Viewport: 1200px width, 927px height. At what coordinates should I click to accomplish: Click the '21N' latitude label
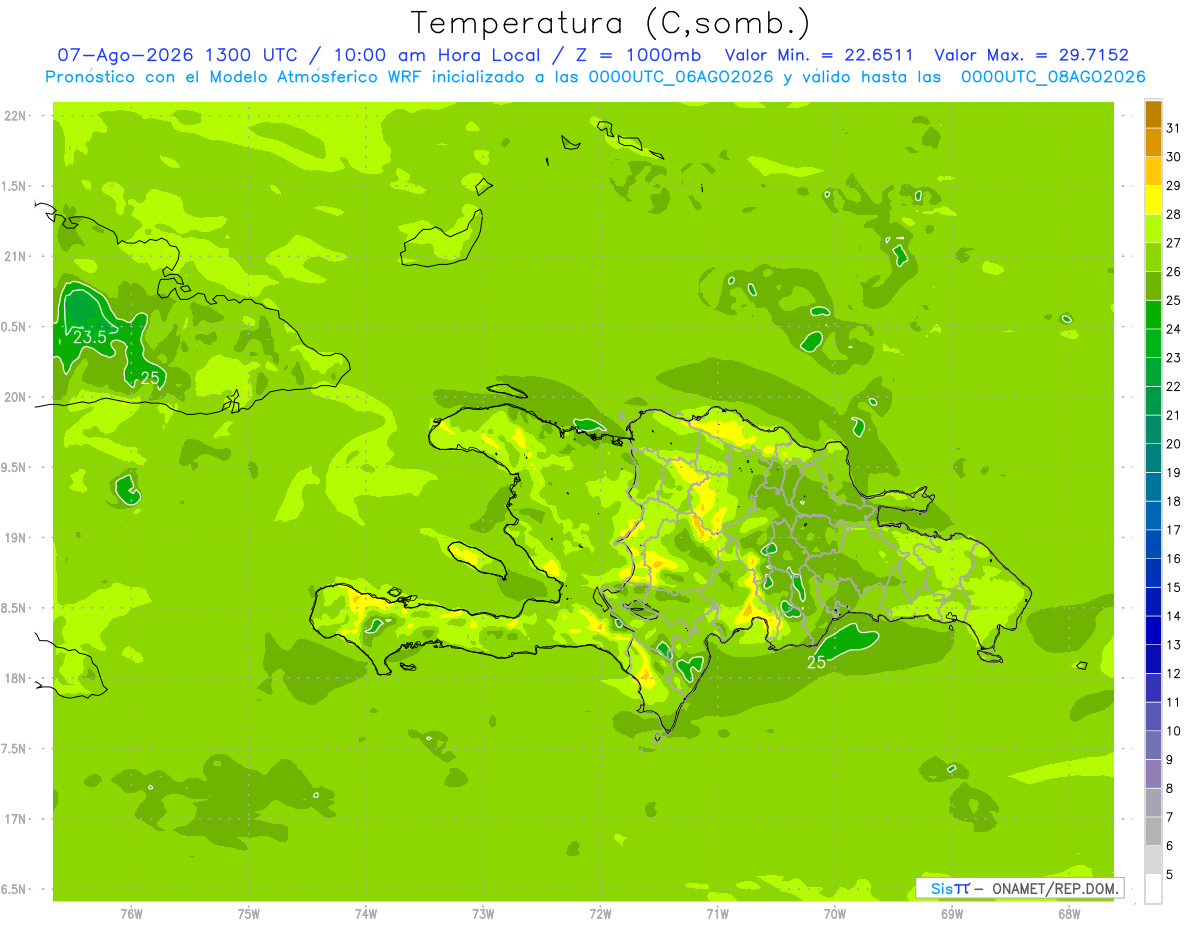click(15, 256)
